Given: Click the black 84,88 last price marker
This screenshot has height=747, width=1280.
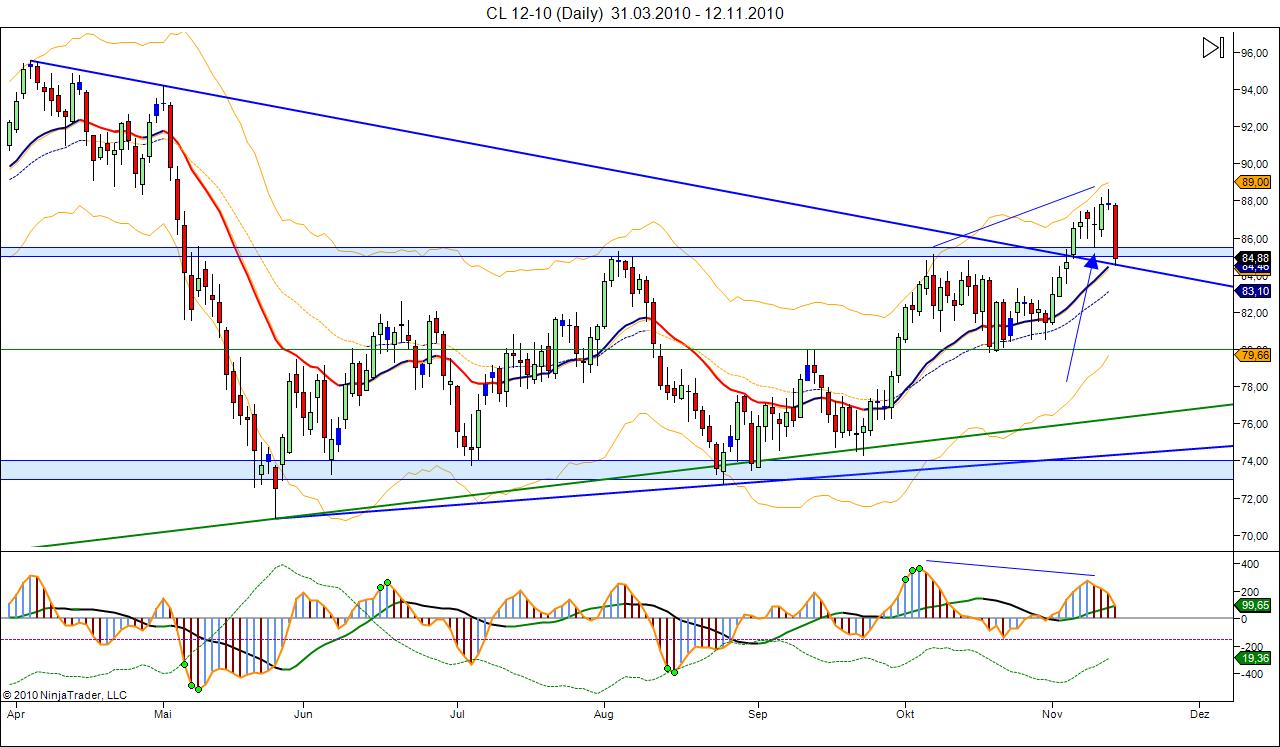Looking at the screenshot, I should click(1254, 258).
